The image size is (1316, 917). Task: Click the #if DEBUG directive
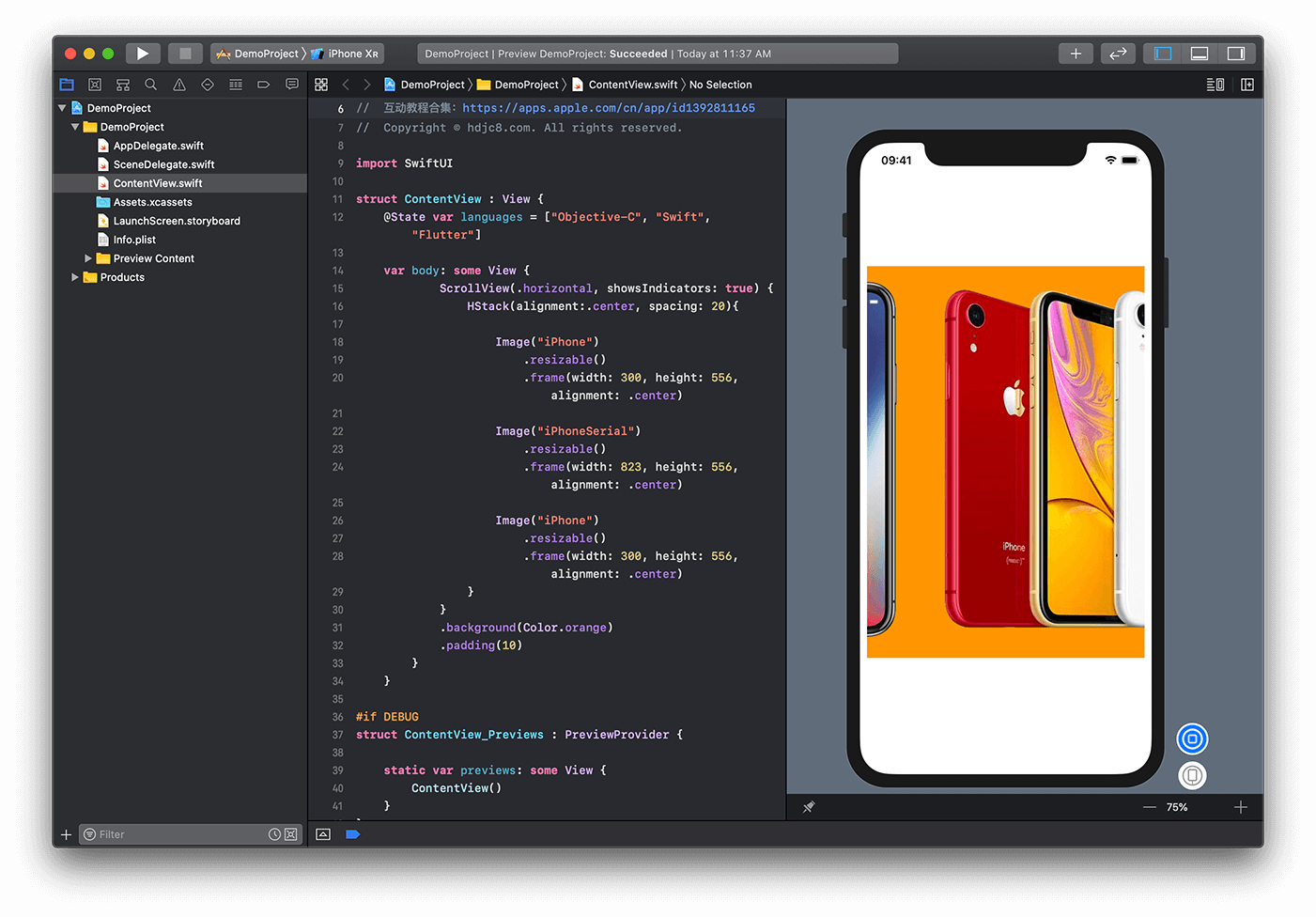(x=387, y=717)
